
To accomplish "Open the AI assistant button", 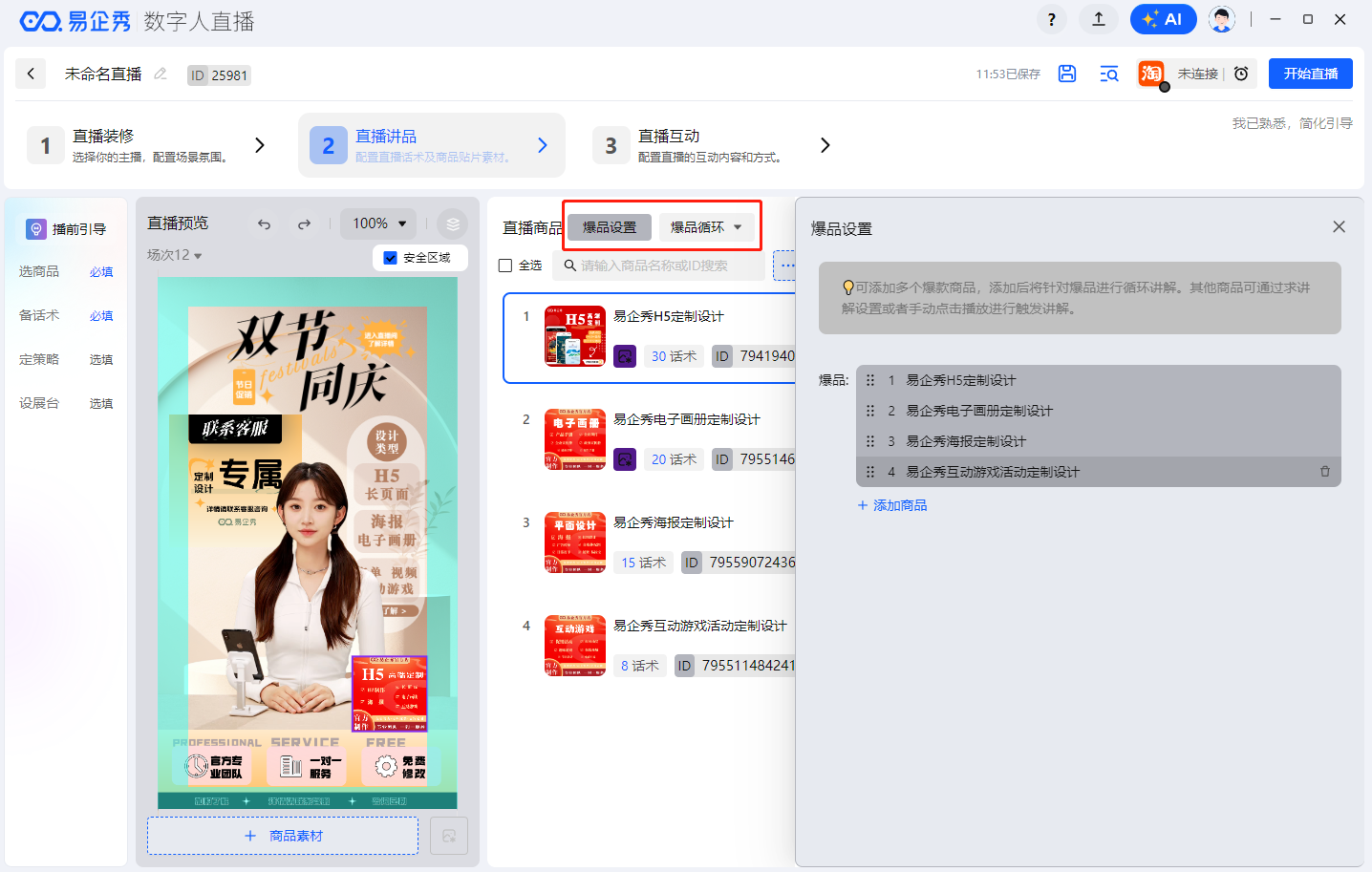I will [x=1163, y=19].
